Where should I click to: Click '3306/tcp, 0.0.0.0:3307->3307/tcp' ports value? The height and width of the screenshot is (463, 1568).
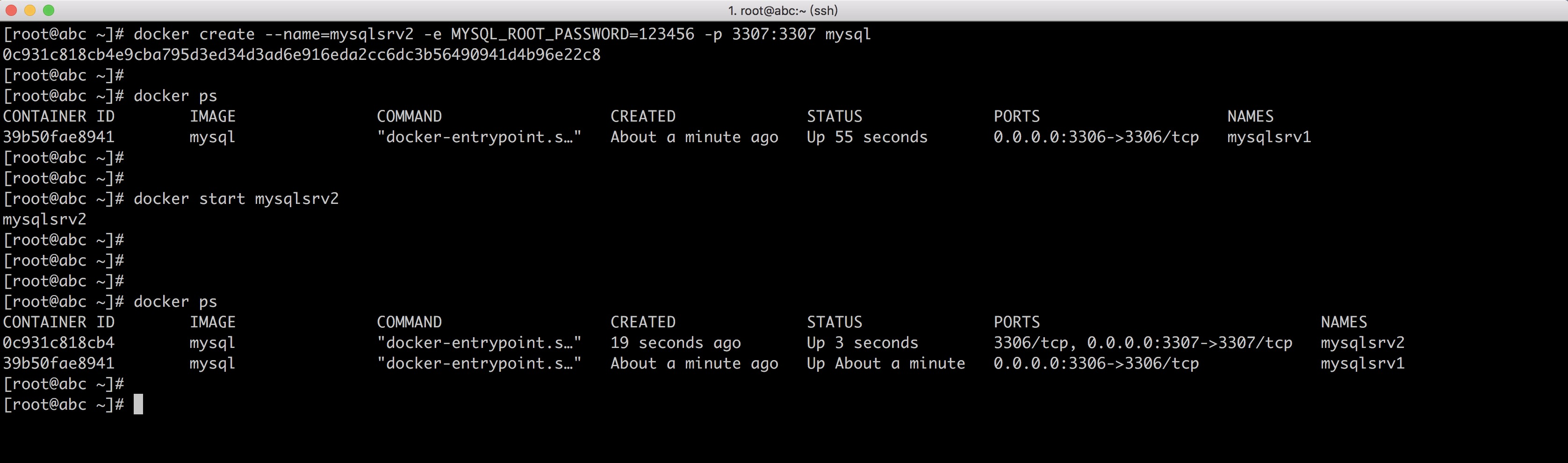coord(1143,343)
